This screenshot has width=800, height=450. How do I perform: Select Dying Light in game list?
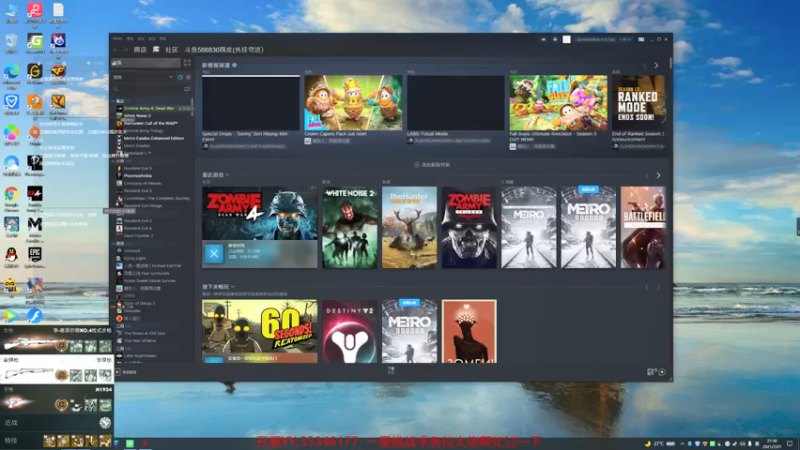134,258
